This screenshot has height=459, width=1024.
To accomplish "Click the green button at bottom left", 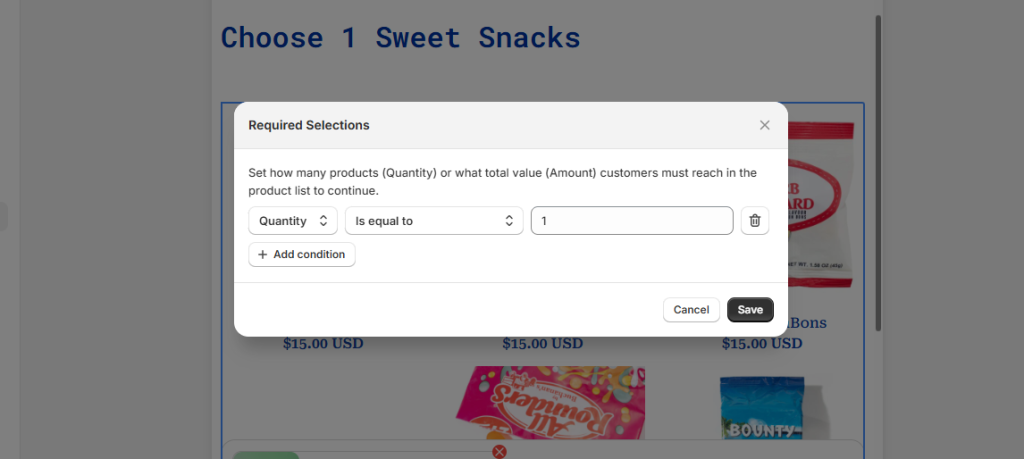I will pyautogui.click(x=266, y=455).
